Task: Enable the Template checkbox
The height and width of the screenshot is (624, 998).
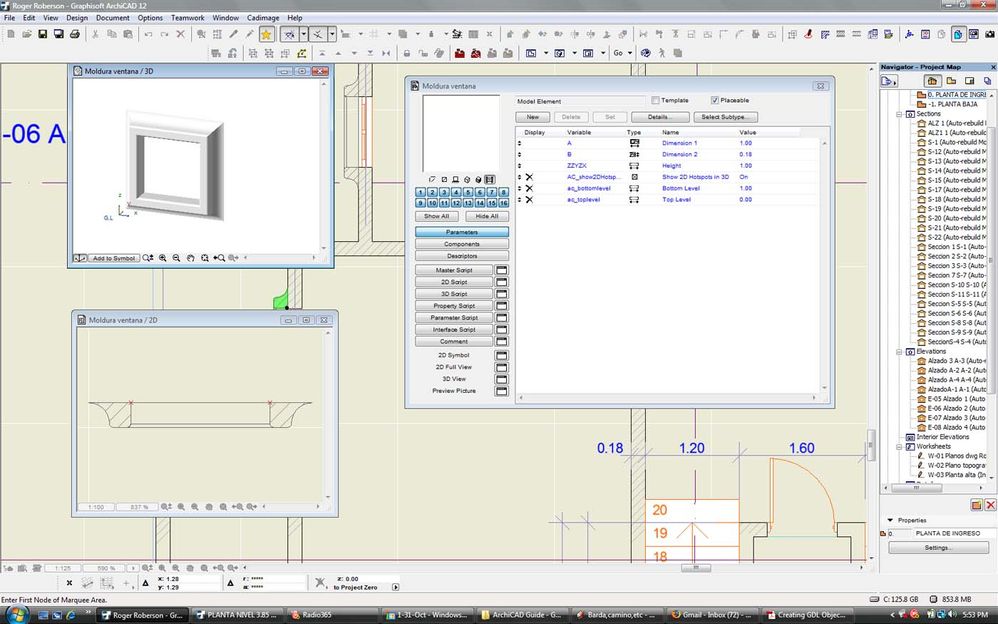Action: coord(655,101)
